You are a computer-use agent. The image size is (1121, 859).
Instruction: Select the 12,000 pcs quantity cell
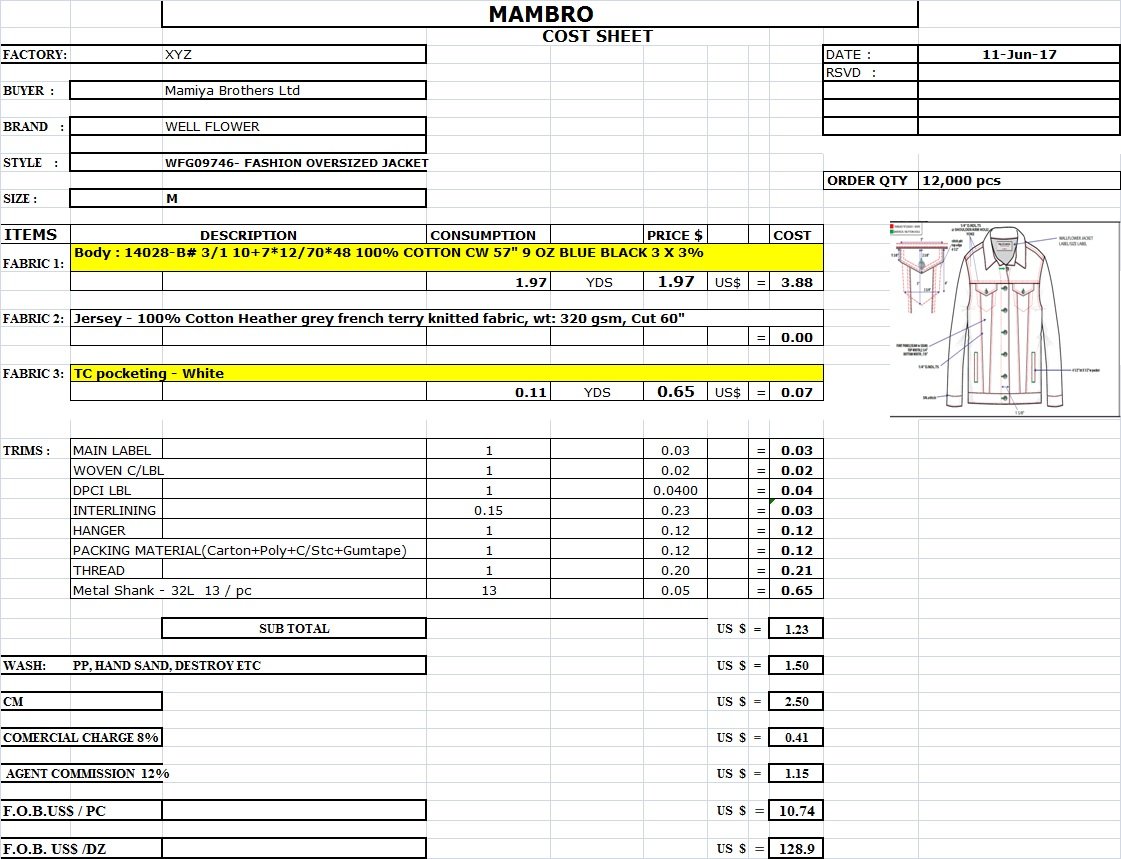(x=1019, y=180)
